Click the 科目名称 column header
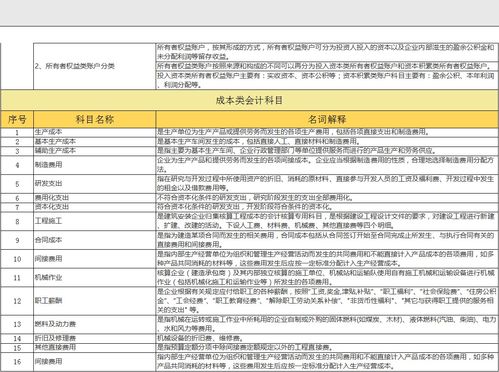Image resolution: width=499 pixels, height=372 pixels. click(95, 119)
